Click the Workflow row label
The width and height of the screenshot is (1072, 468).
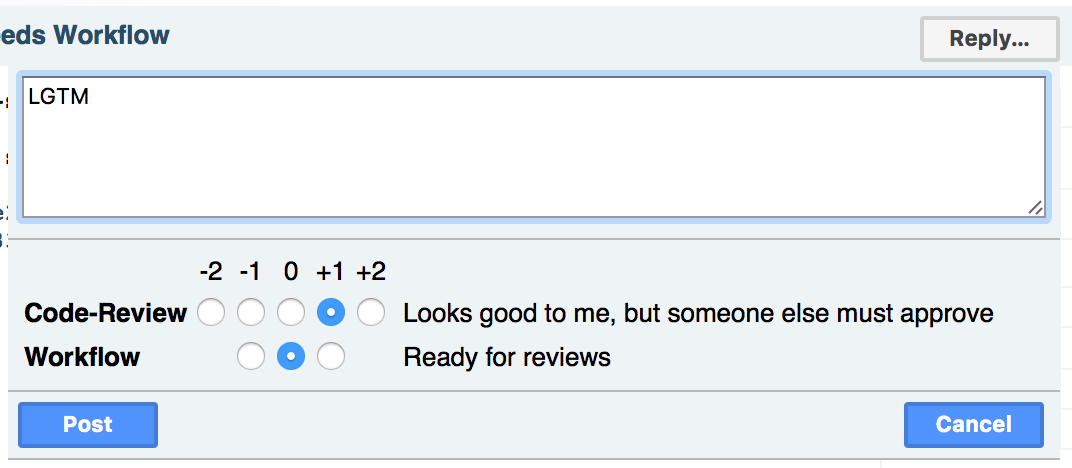tap(82, 357)
